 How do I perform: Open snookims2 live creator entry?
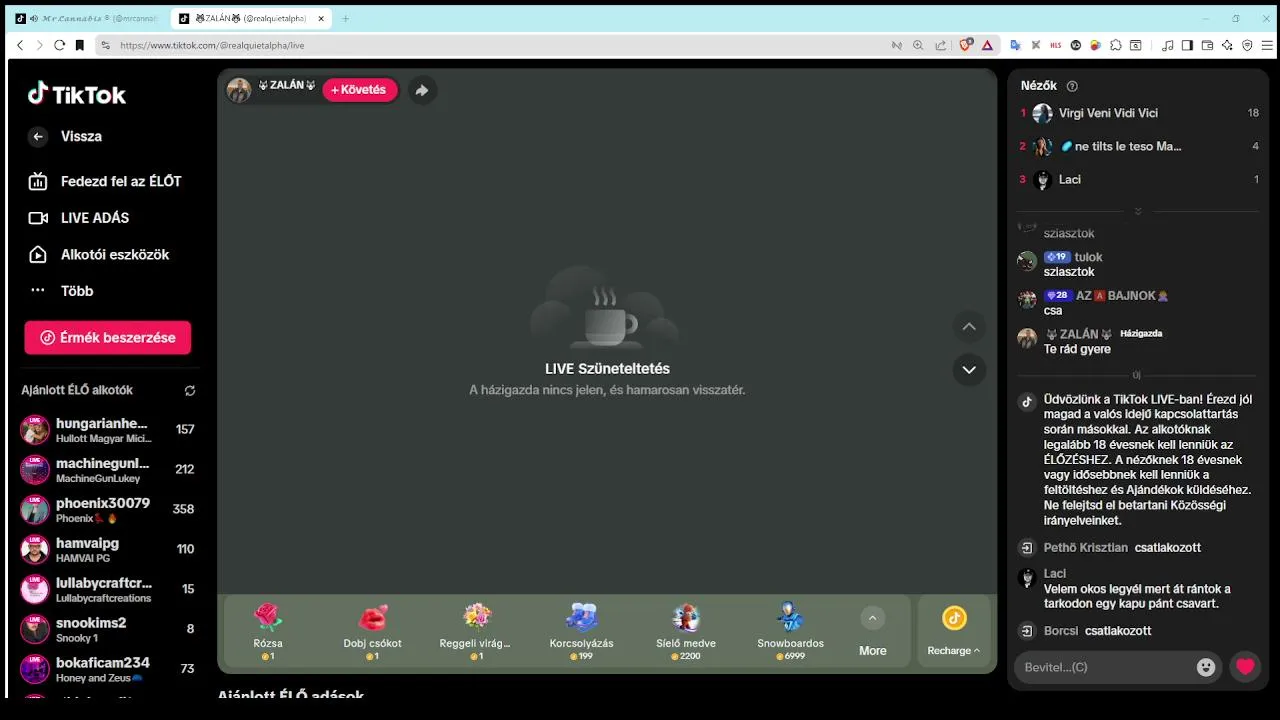coord(108,630)
